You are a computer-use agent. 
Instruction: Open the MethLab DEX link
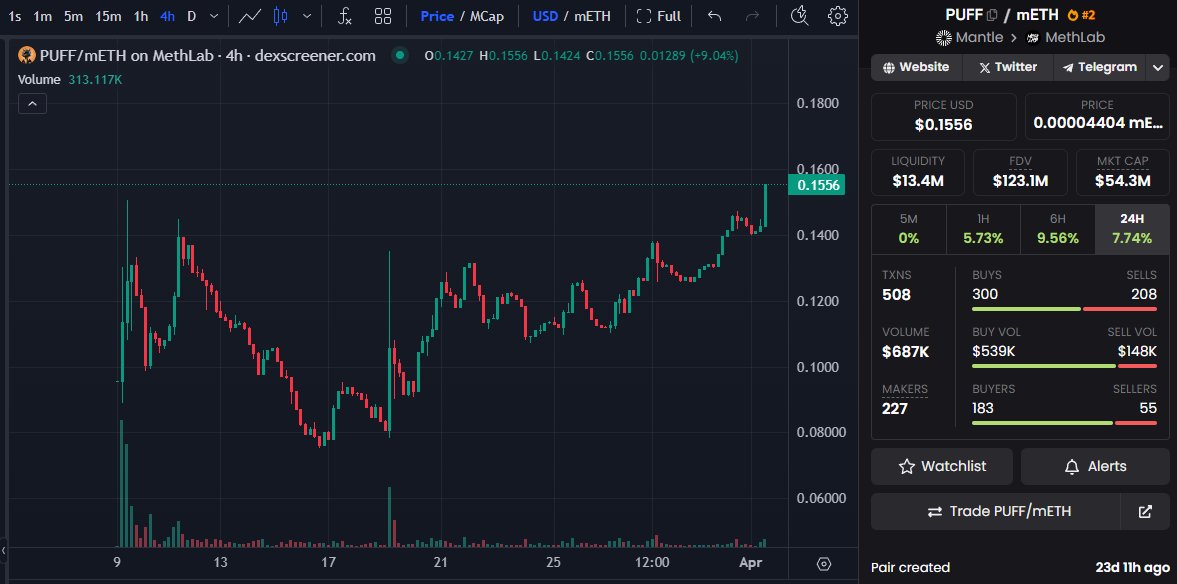[x=1066, y=37]
